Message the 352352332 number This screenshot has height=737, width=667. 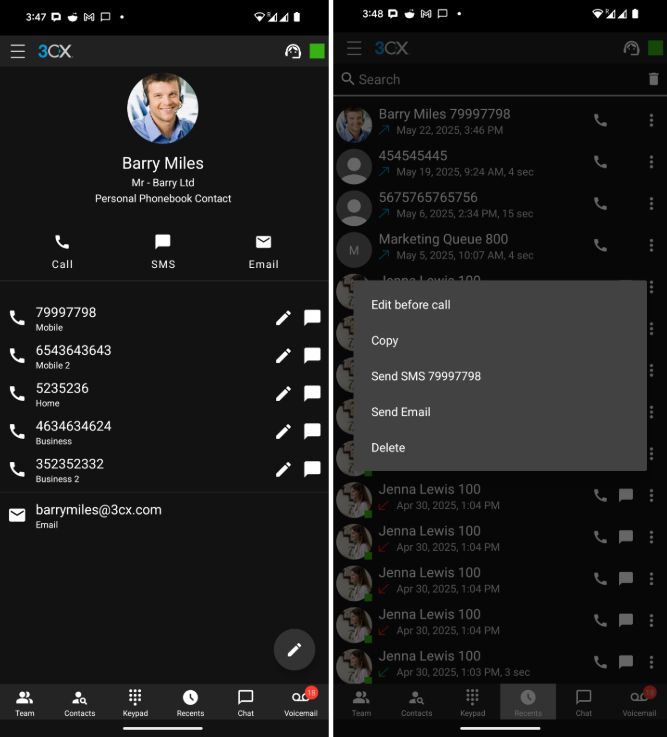point(312,469)
